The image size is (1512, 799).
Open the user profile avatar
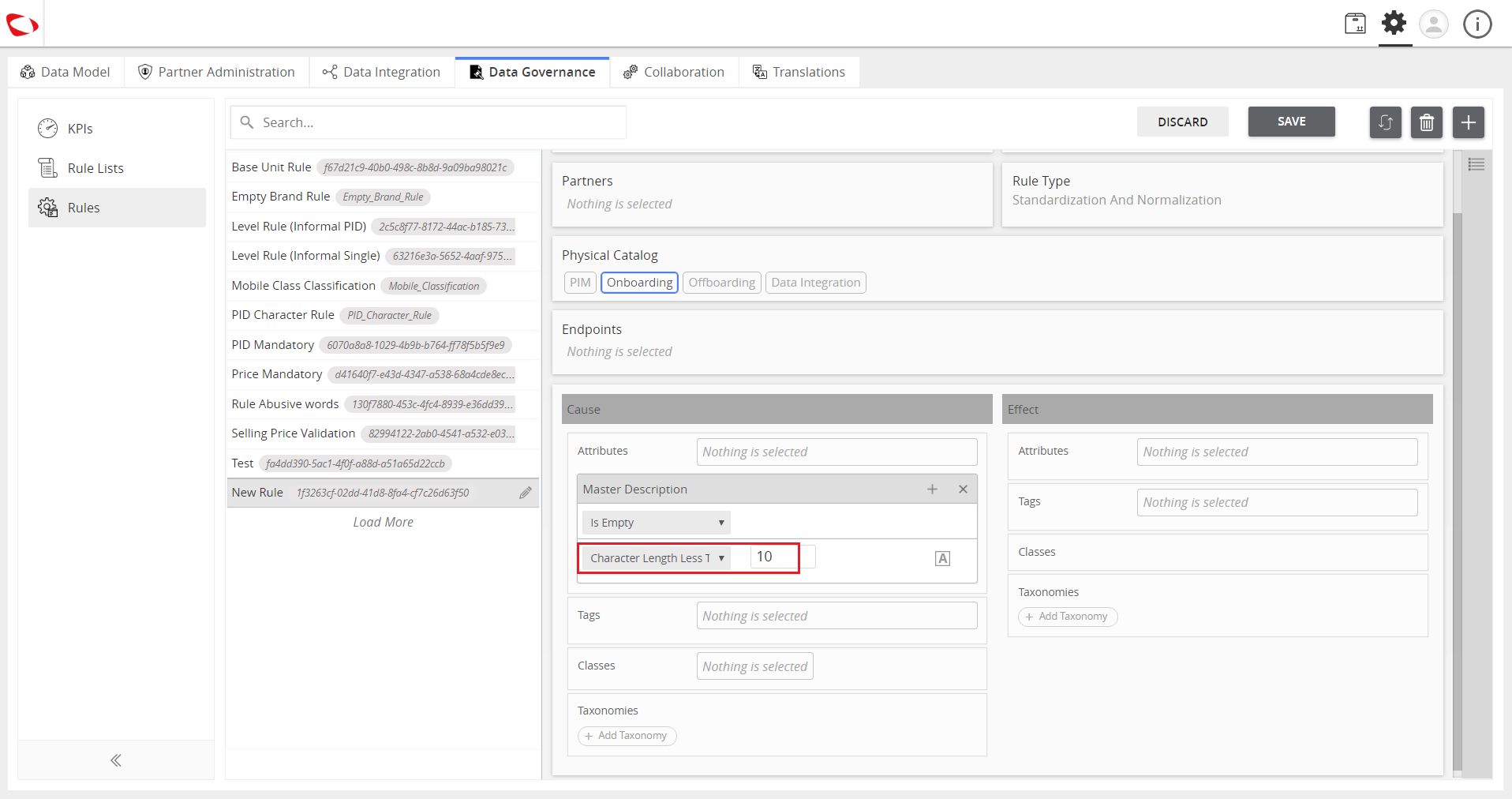[1434, 24]
